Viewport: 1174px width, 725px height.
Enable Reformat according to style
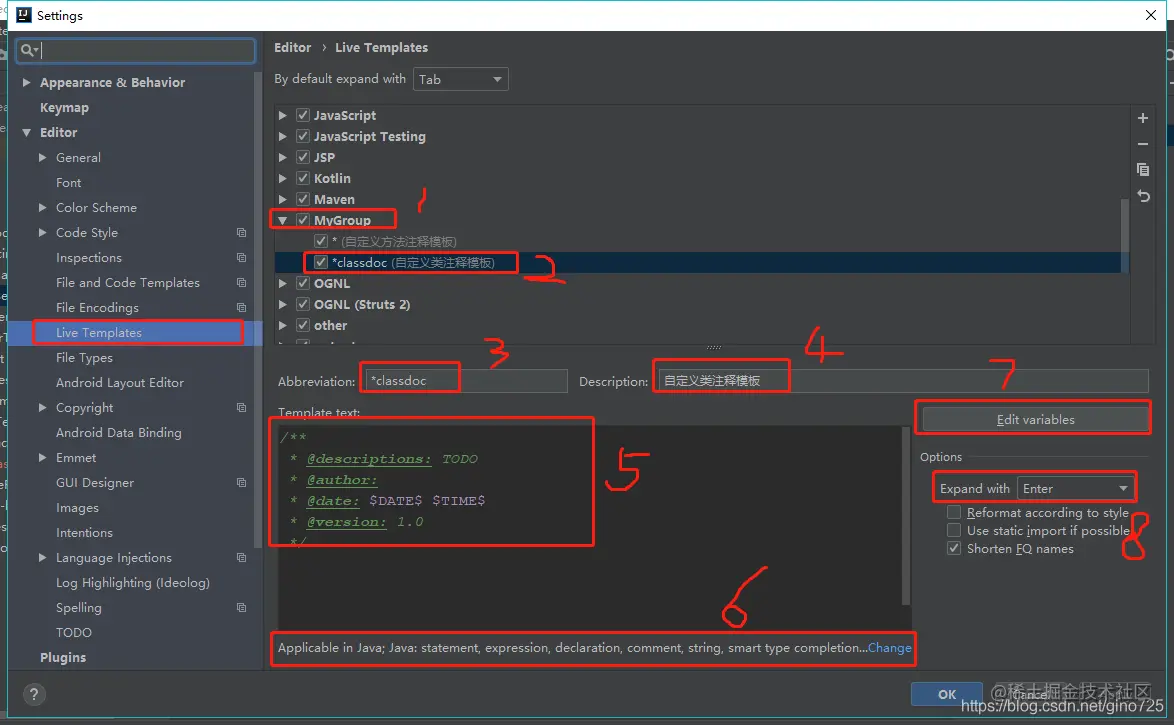coord(954,512)
